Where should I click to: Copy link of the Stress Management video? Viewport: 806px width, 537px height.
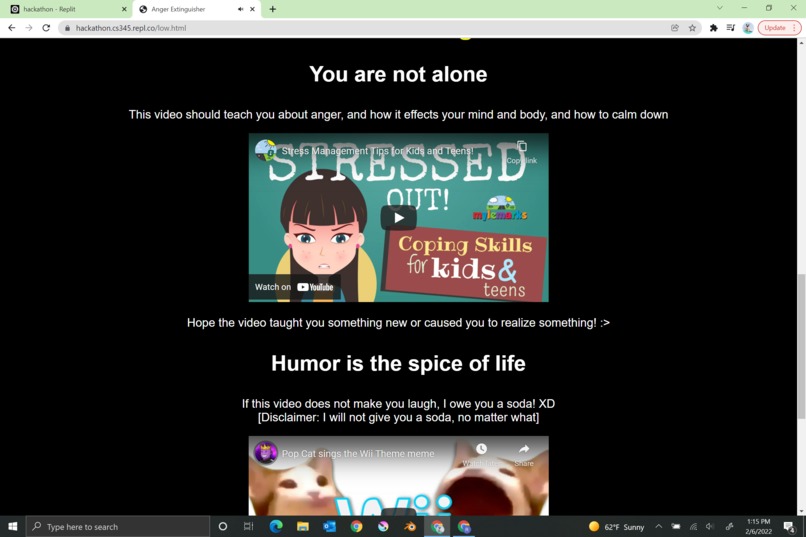(522, 152)
